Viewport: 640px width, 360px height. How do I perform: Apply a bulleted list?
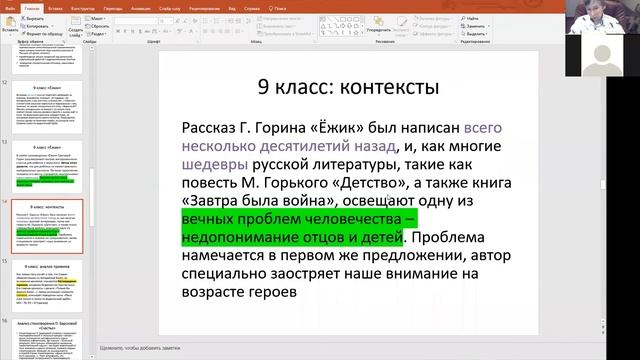click(205, 21)
